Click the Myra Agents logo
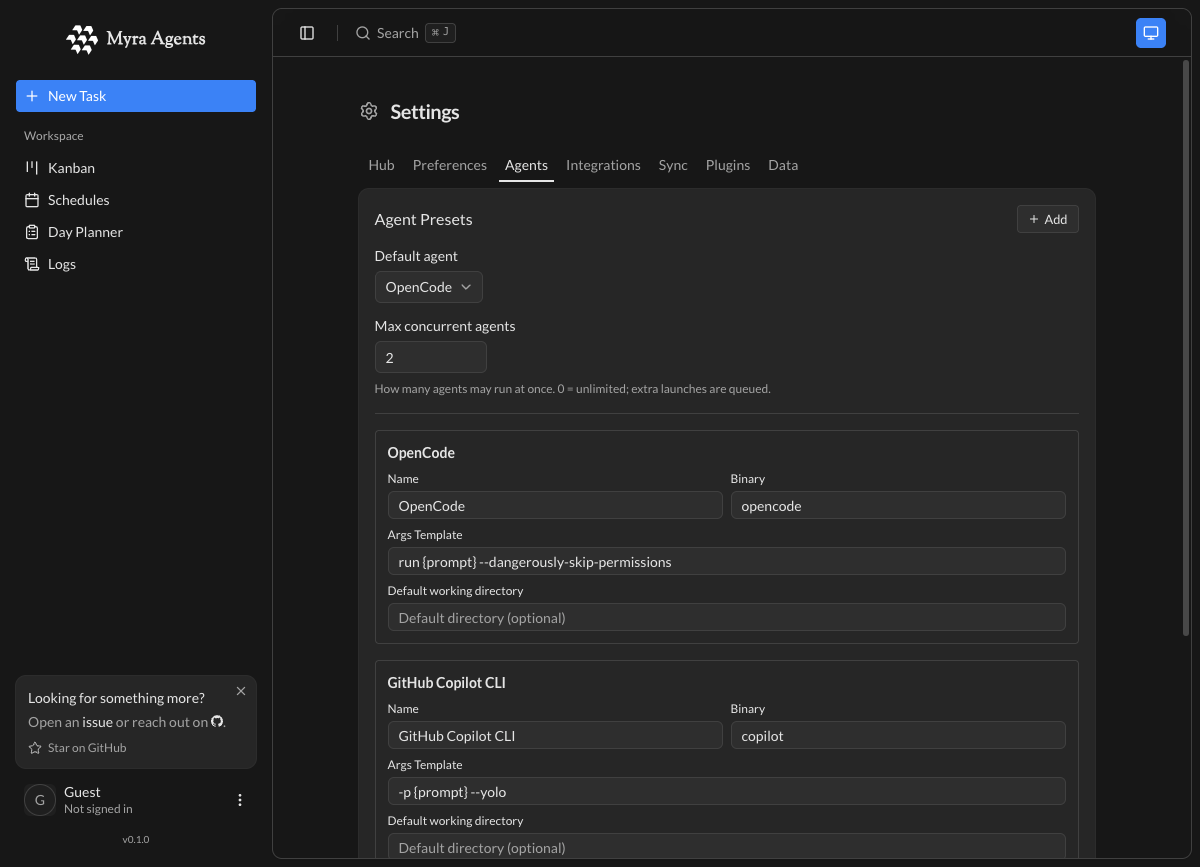Viewport: 1200px width, 867px height. click(135, 39)
